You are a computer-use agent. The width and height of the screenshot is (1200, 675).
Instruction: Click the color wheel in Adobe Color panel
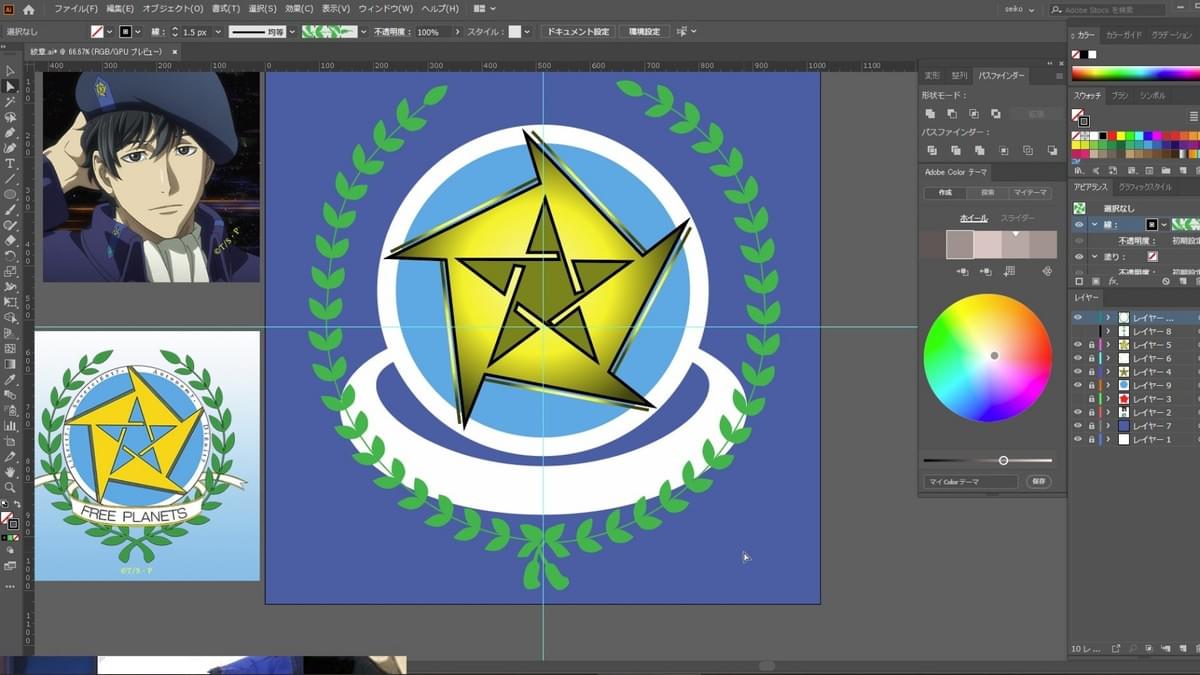pos(988,358)
